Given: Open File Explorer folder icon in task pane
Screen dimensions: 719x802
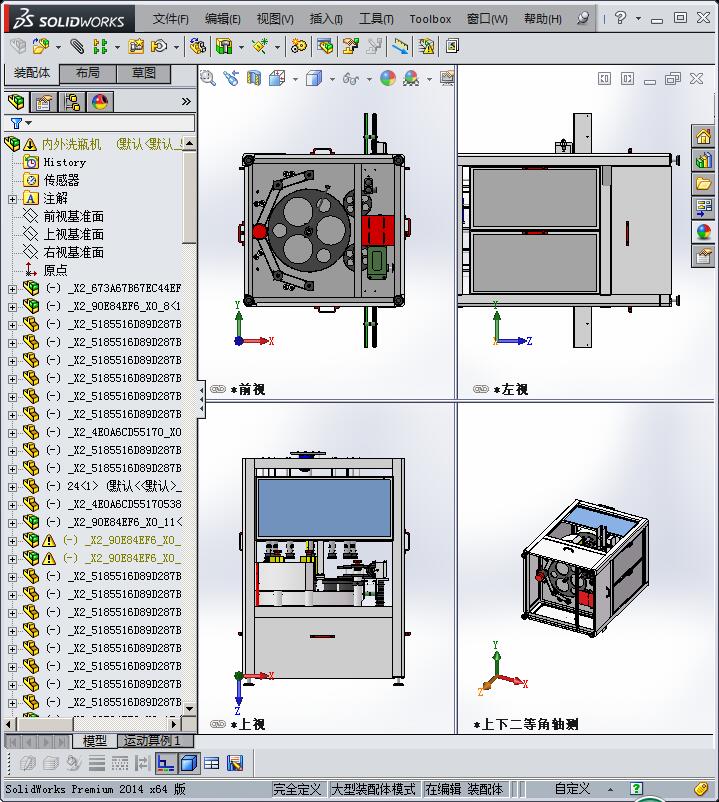Looking at the screenshot, I should 703,184.
